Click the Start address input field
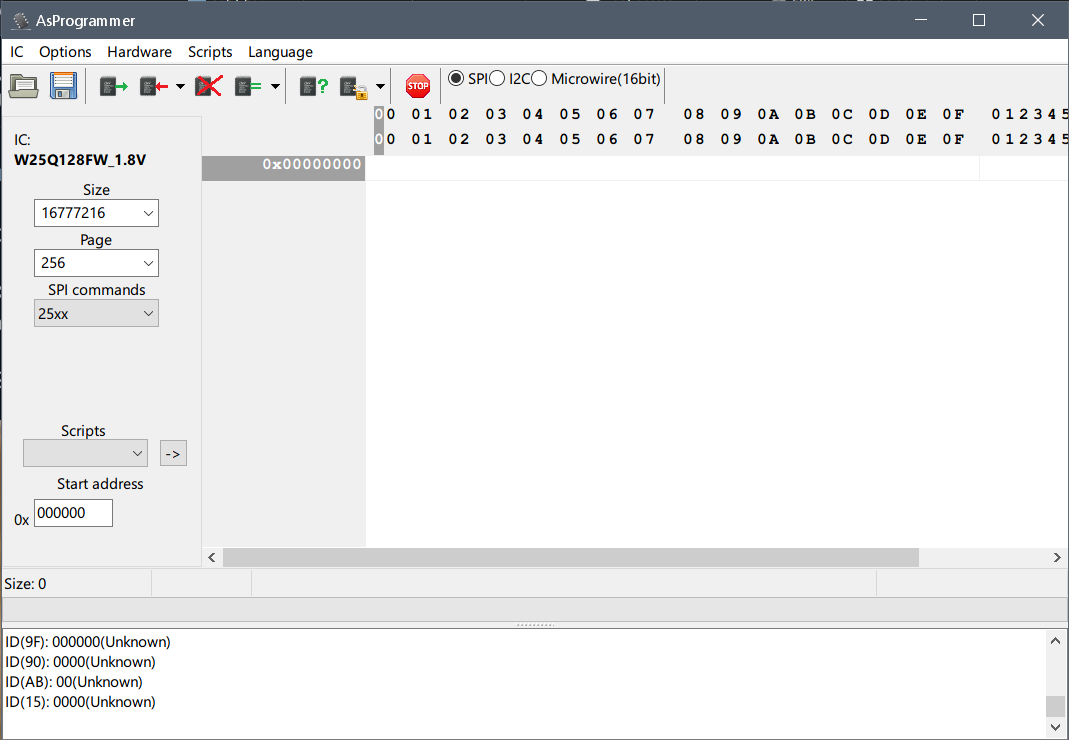 click(73, 513)
